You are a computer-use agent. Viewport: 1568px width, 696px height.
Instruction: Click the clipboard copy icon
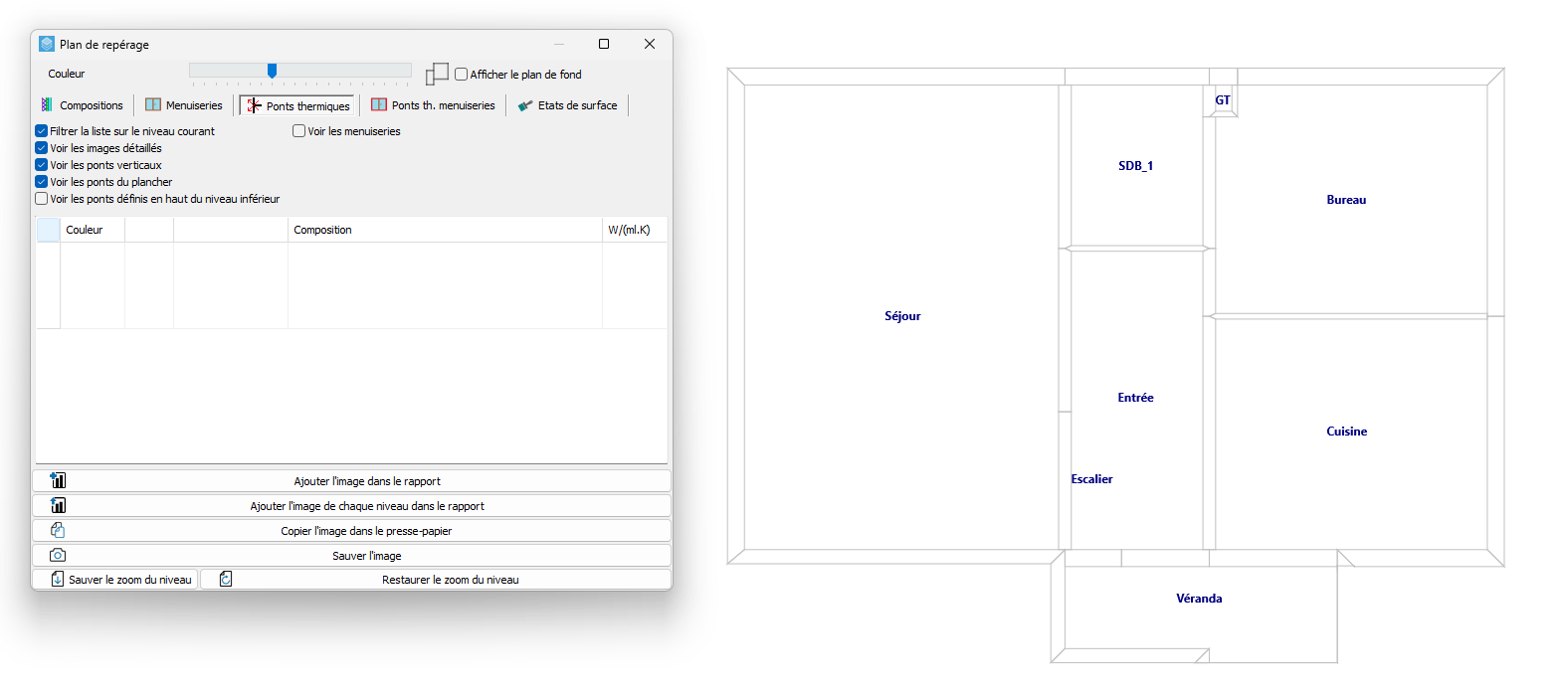point(58,530)
